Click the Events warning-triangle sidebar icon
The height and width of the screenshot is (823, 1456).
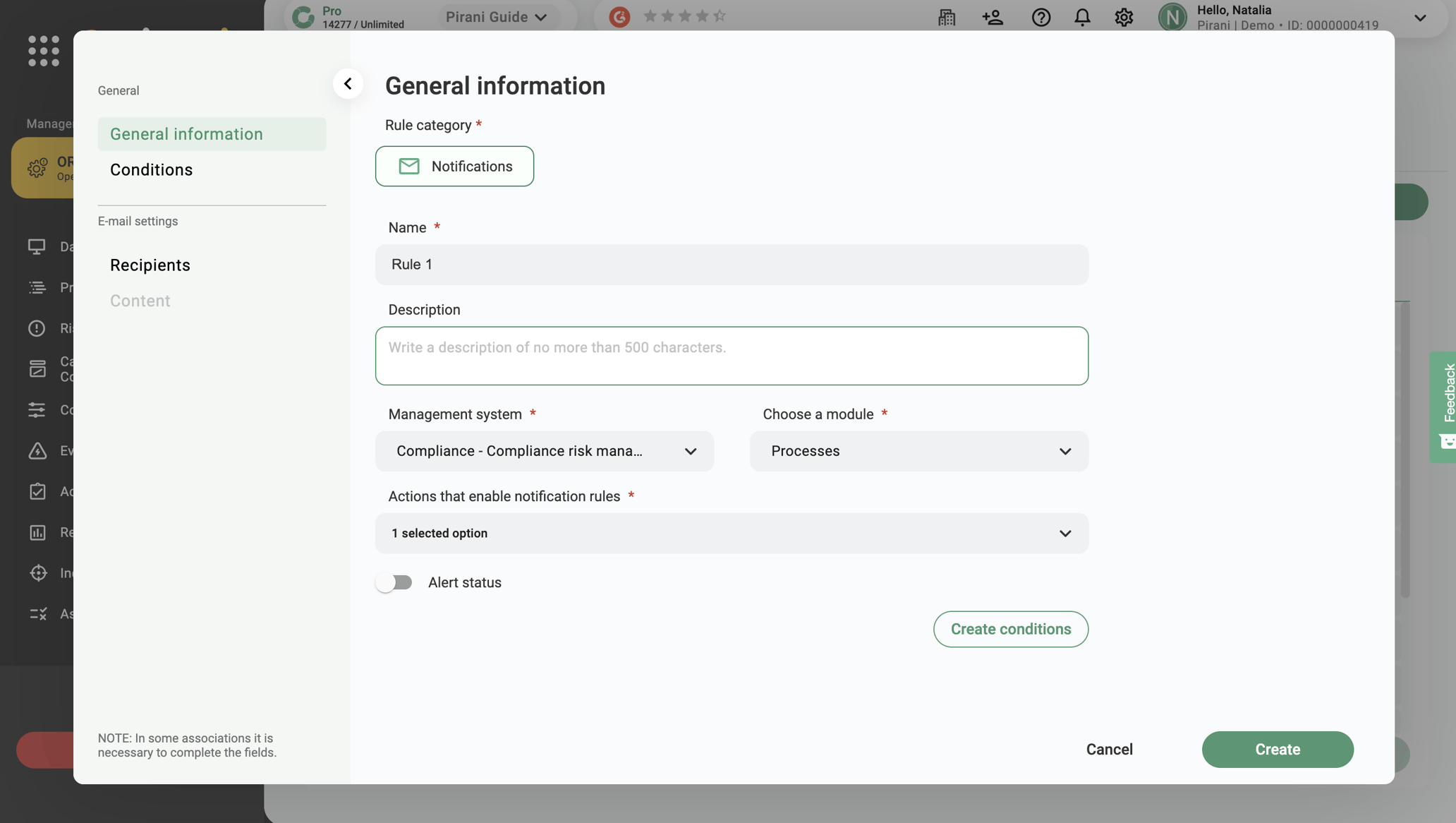(x=38, y=450)
